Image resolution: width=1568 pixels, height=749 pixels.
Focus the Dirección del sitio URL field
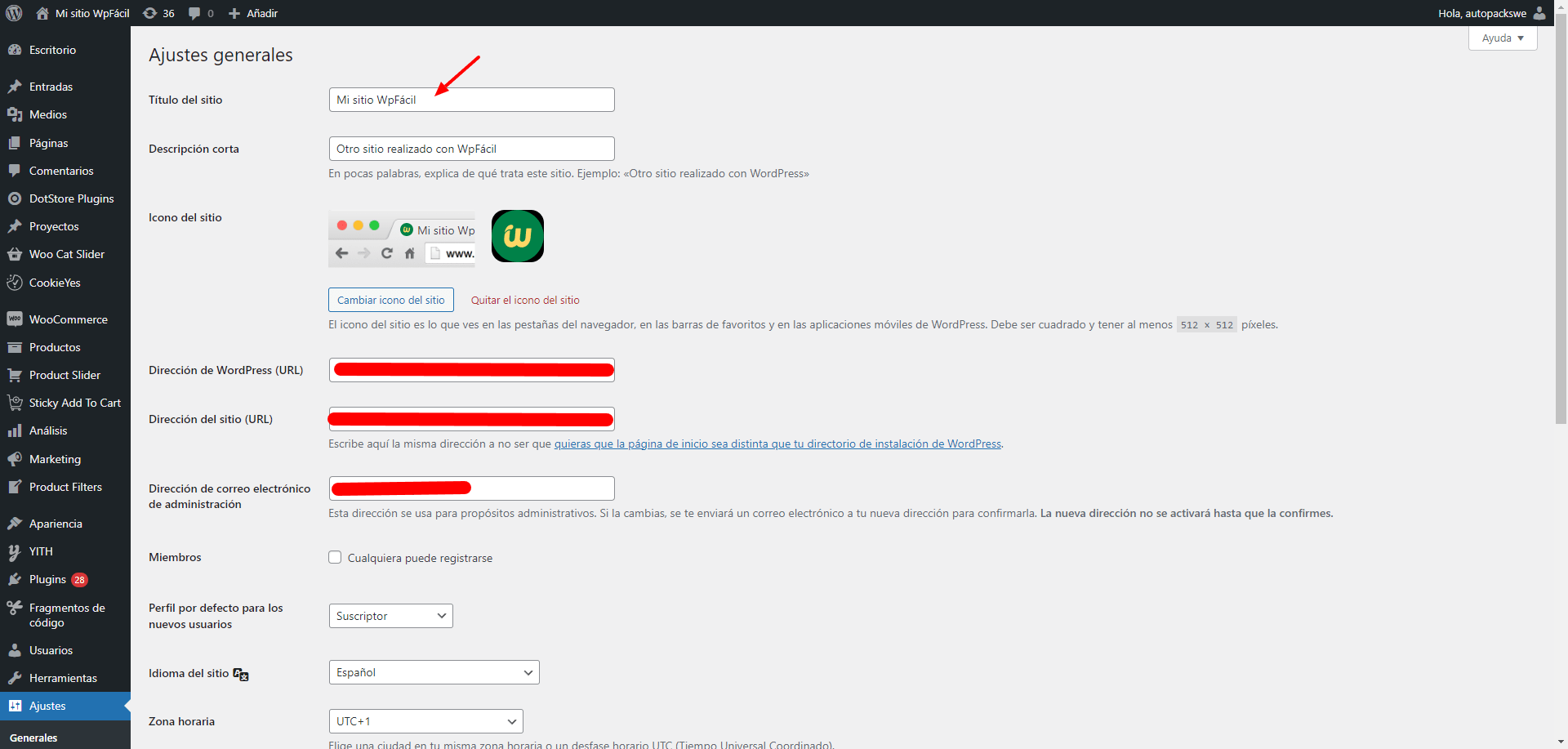coord(471,419)
